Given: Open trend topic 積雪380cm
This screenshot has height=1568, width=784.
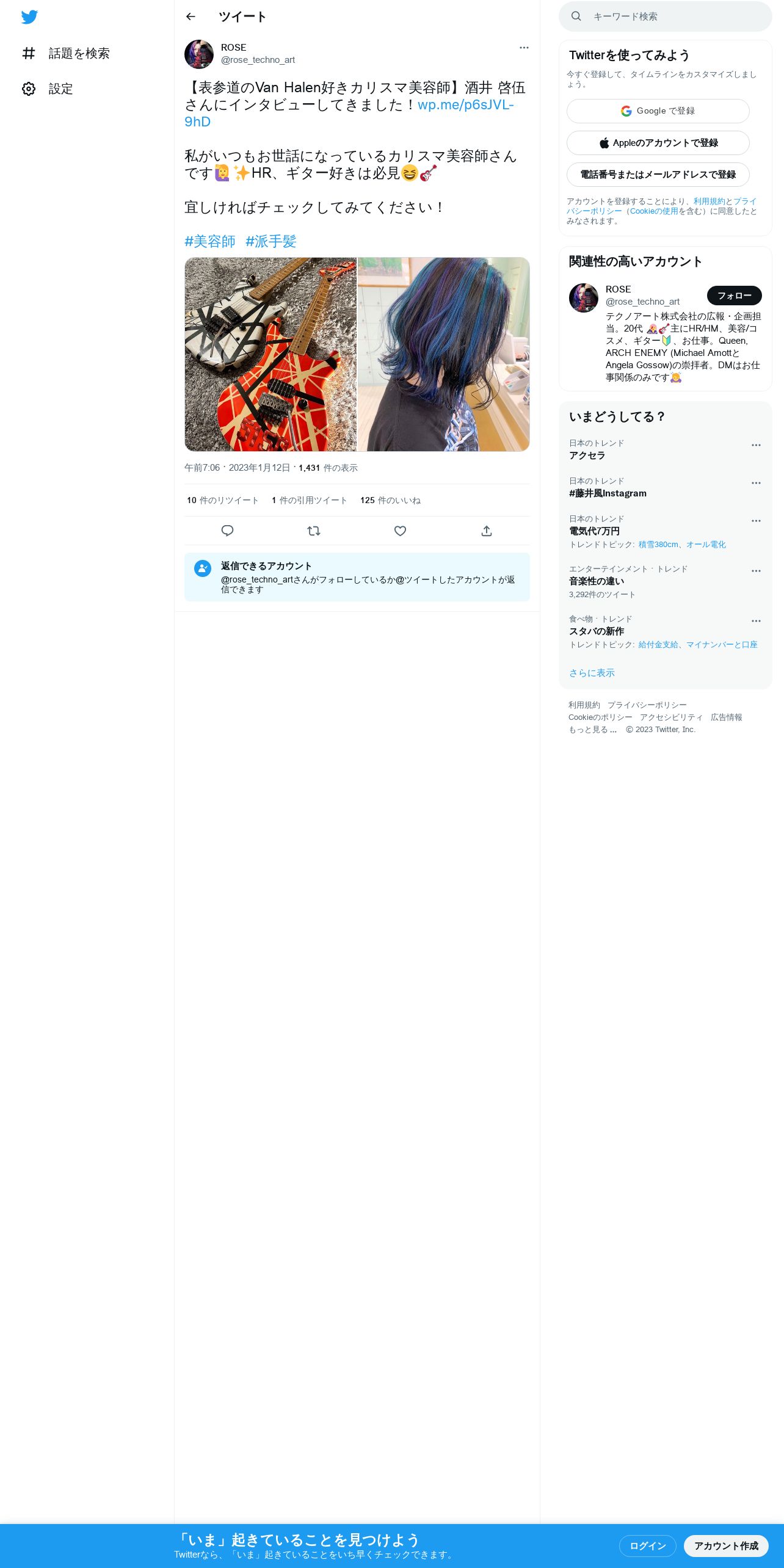Looking at the screenshot, I should pyautogui.click(x=658, y=545).
